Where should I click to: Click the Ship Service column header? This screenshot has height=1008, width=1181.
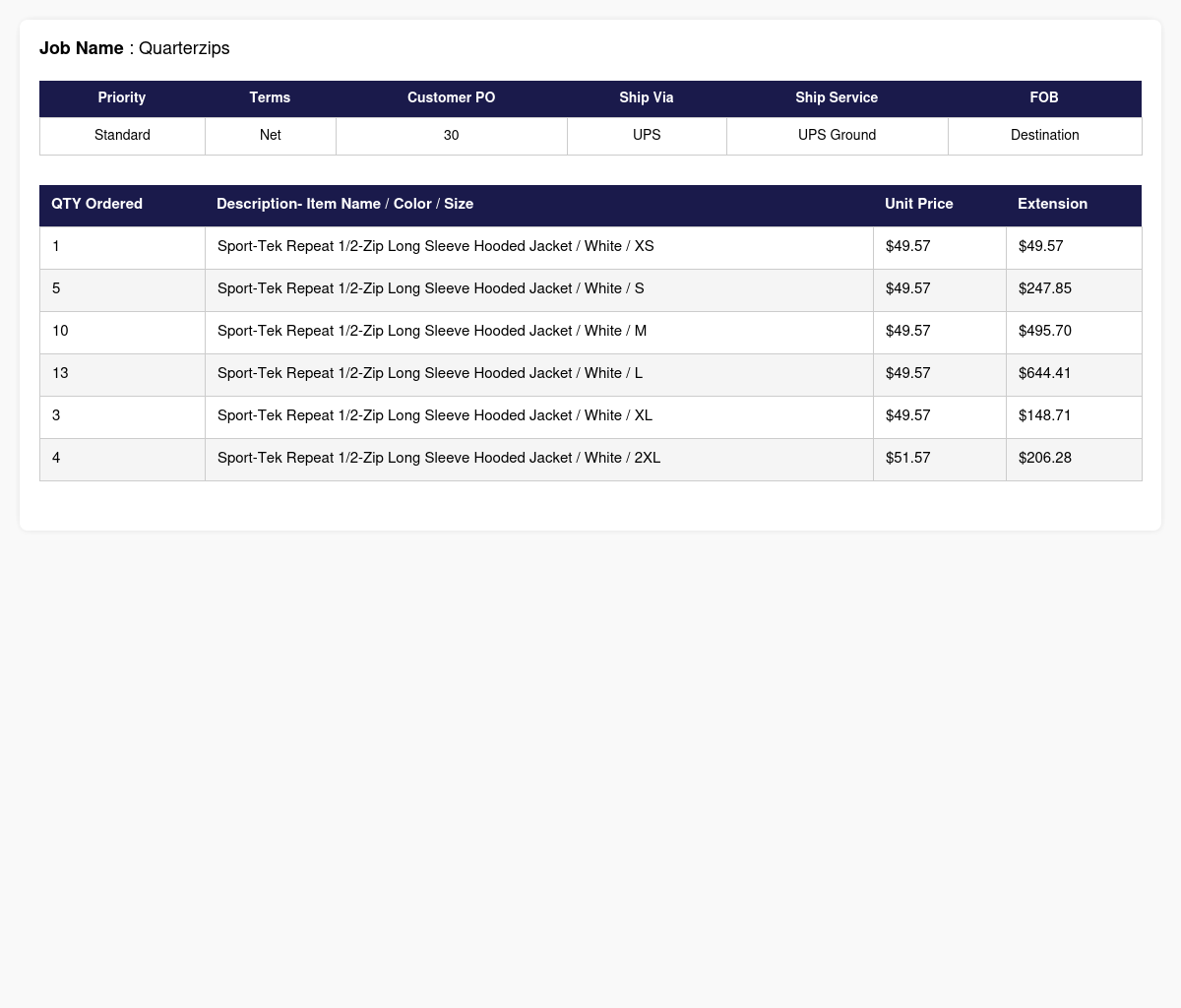pyautogui.click(x=837, y=98)
